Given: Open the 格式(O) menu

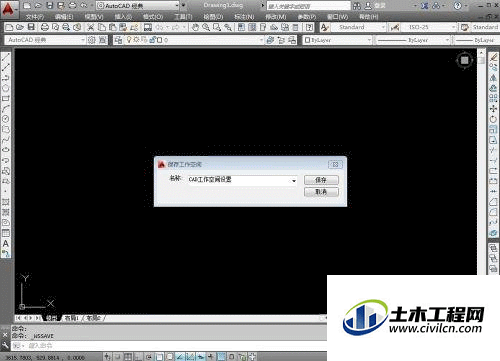Looking at the screenshot, I should click(x=153, y=17).
